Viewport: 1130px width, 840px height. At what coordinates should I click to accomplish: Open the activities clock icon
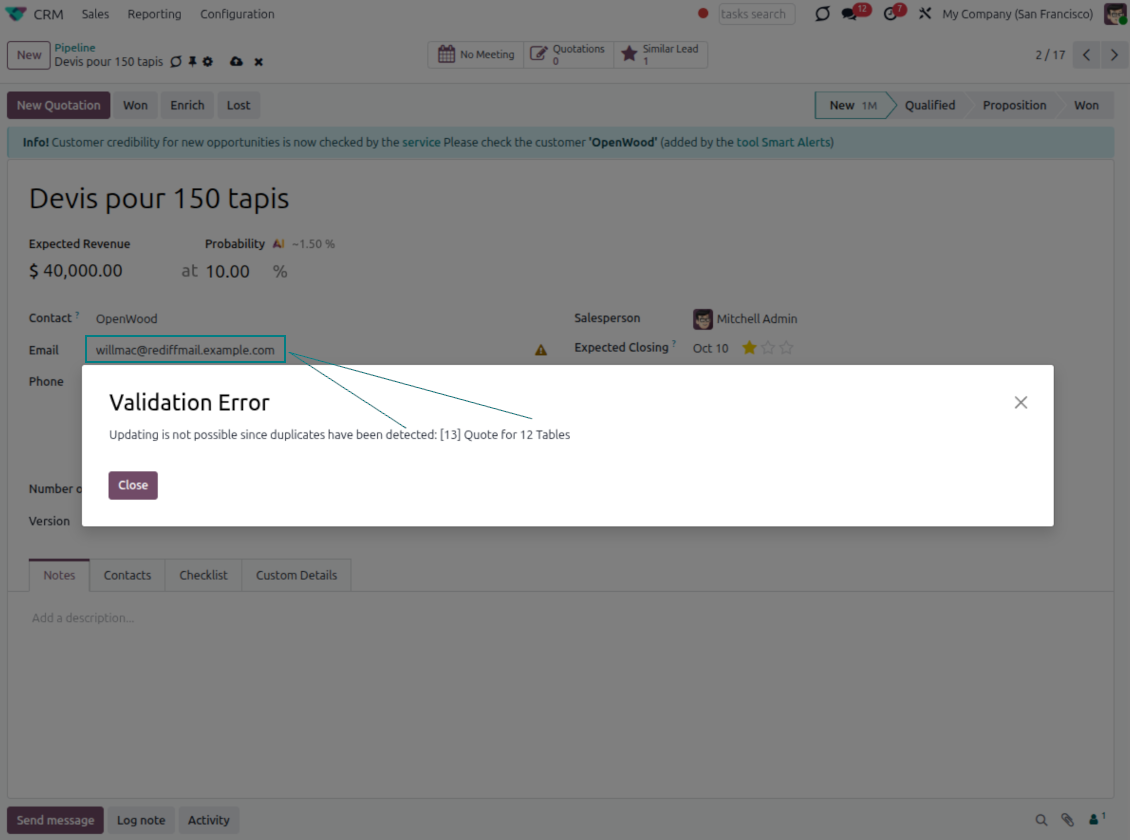tap(890, 14)
